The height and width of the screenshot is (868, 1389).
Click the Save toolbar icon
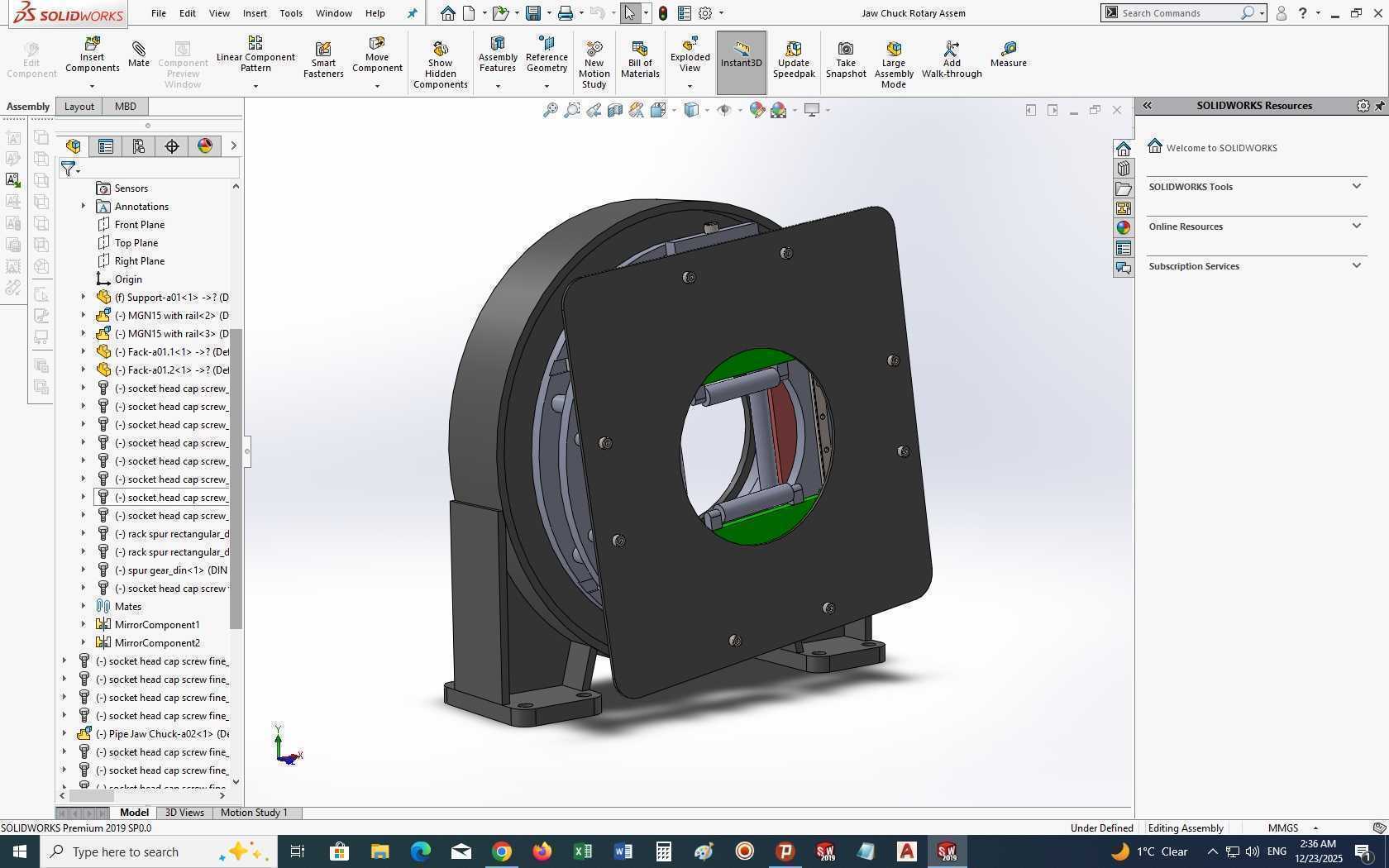pyautogui.click(x=533, y=13)
